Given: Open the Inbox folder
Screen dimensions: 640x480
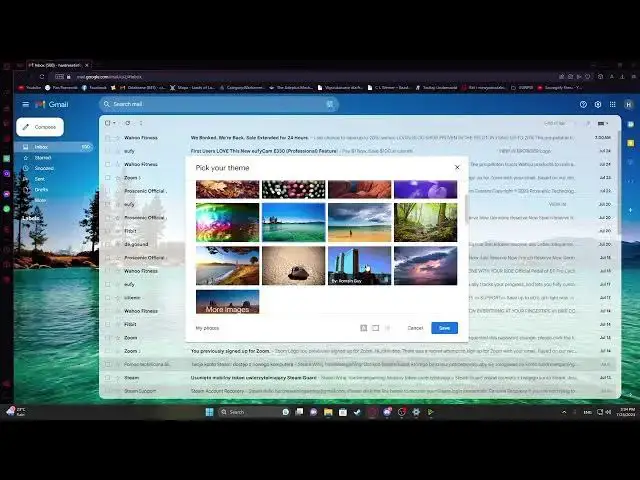Looking at the screenshot, I should (x=54, y=147).
